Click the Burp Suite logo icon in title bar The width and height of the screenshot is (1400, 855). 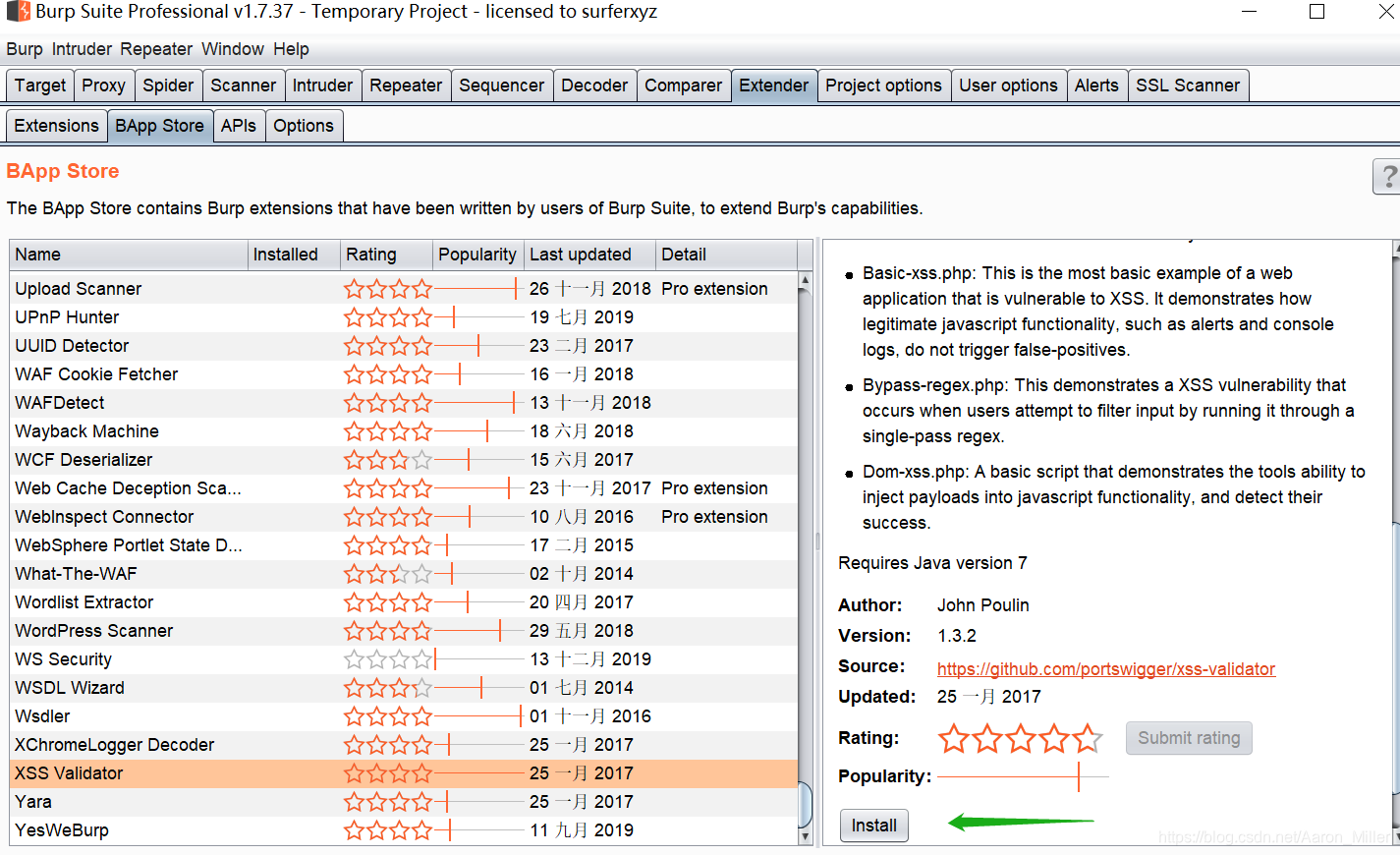(19, 12)
